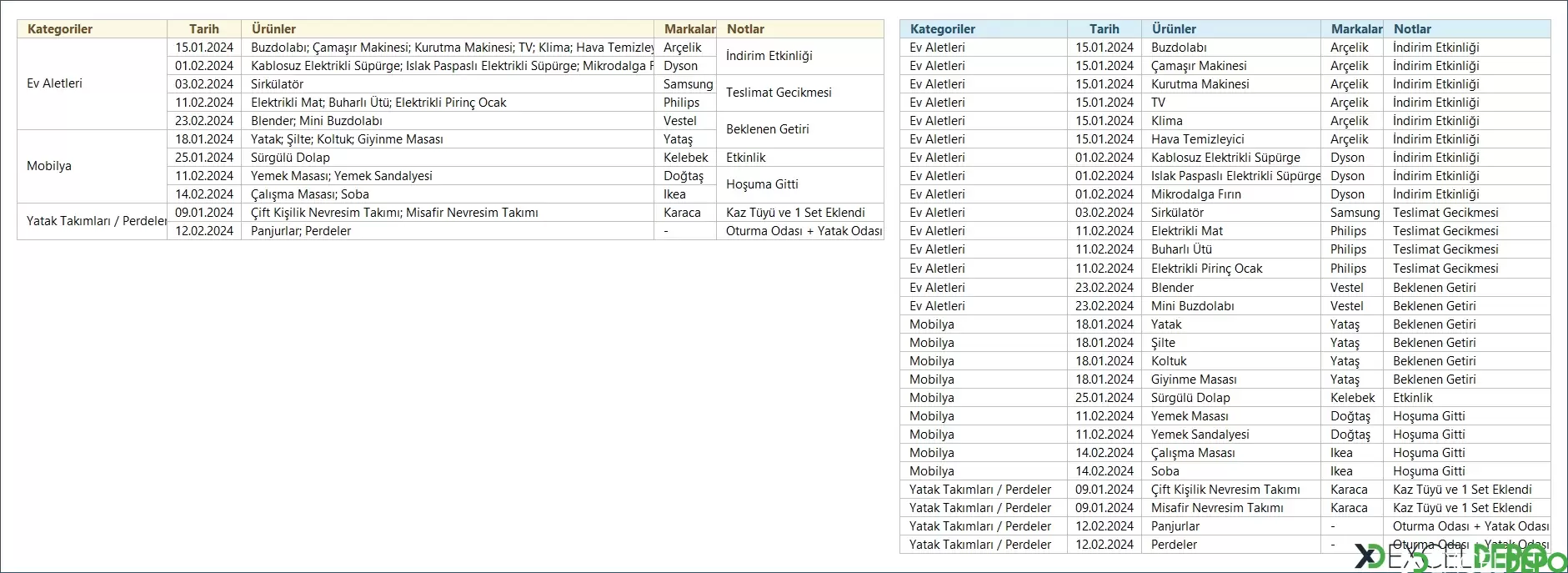Viewport: 1568px width, 573px height.
Task: Click the Hava Temizleyici cell in right table
Action: pyautogui.click(x=1231, y=139)
